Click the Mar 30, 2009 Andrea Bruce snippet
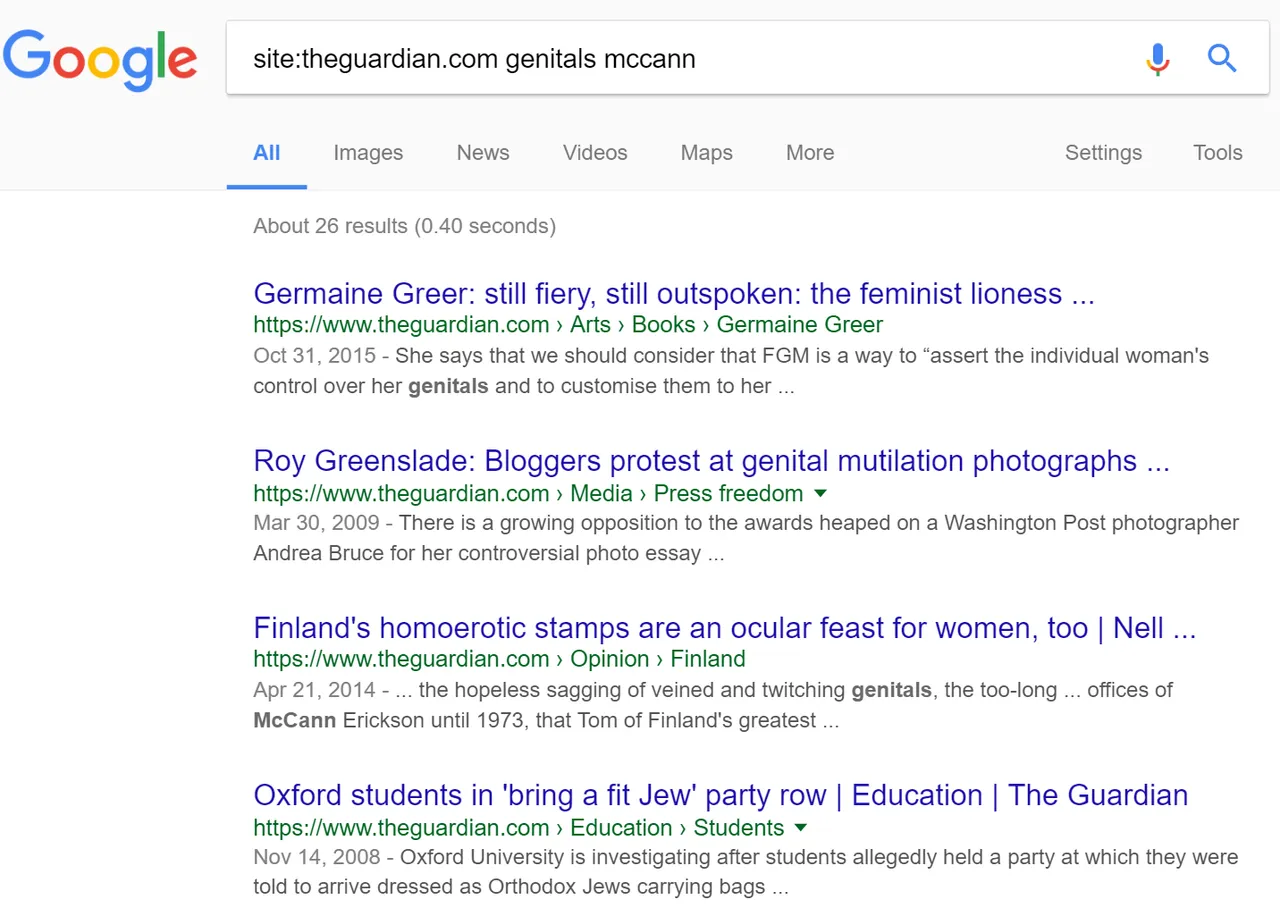The width and height of the screenshot is (1280, 915). click(746, 538)
